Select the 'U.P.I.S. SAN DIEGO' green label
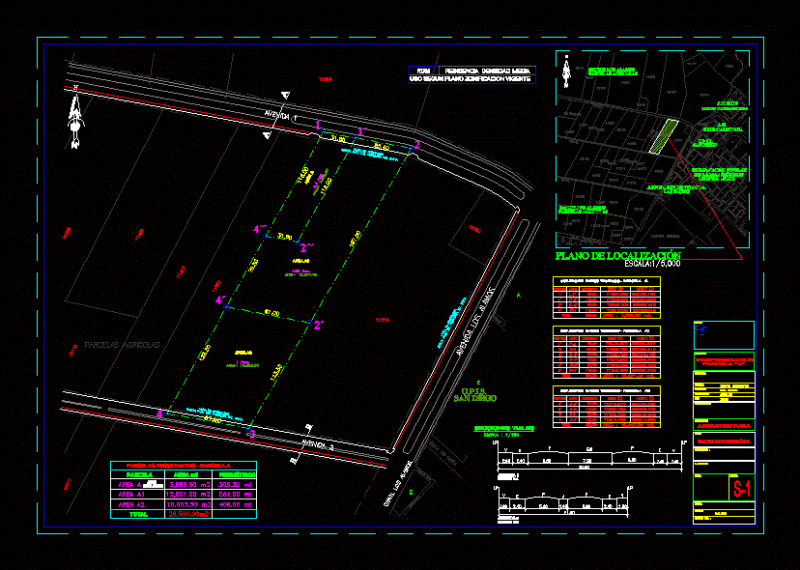The width and height of the screenshot is (800, 570). [x=474, y=394]
